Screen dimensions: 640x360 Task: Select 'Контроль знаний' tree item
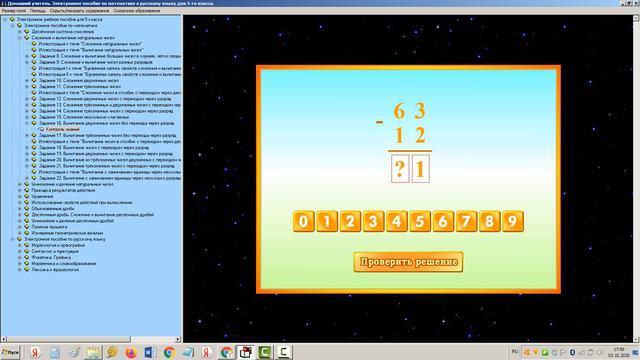tap(62, 129)
